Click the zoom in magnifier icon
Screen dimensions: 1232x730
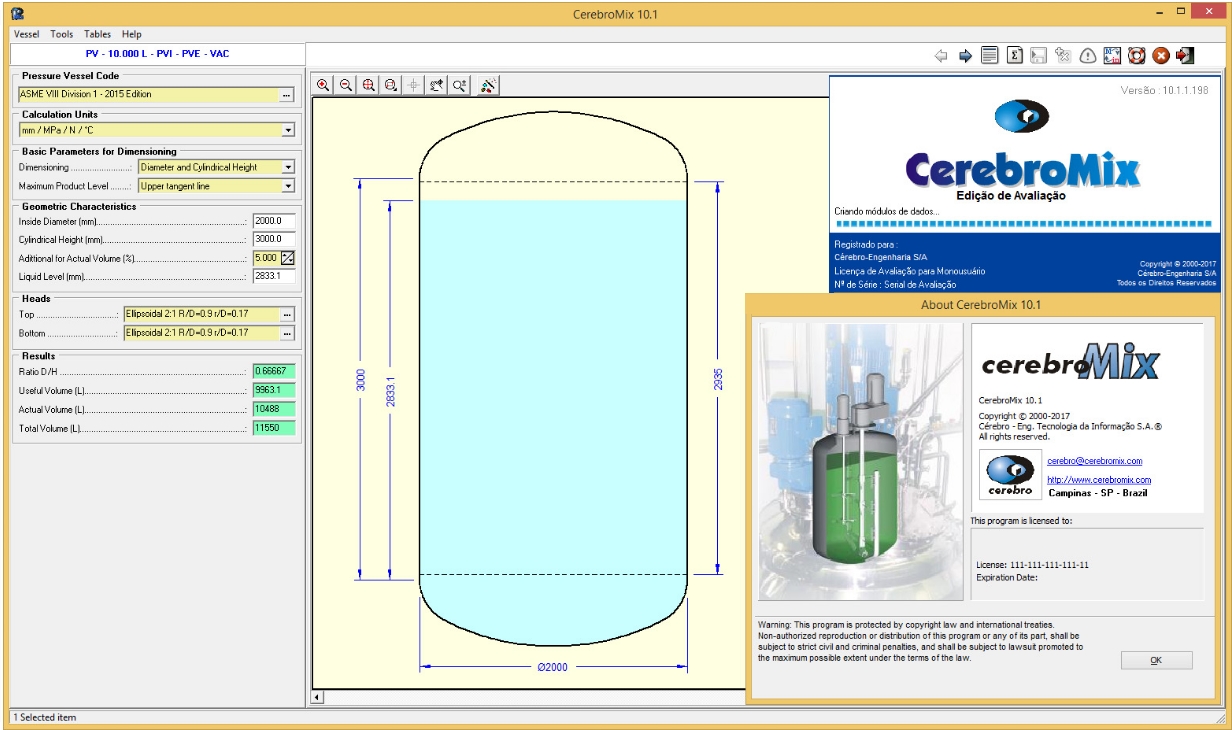click(x=323, y=86)
